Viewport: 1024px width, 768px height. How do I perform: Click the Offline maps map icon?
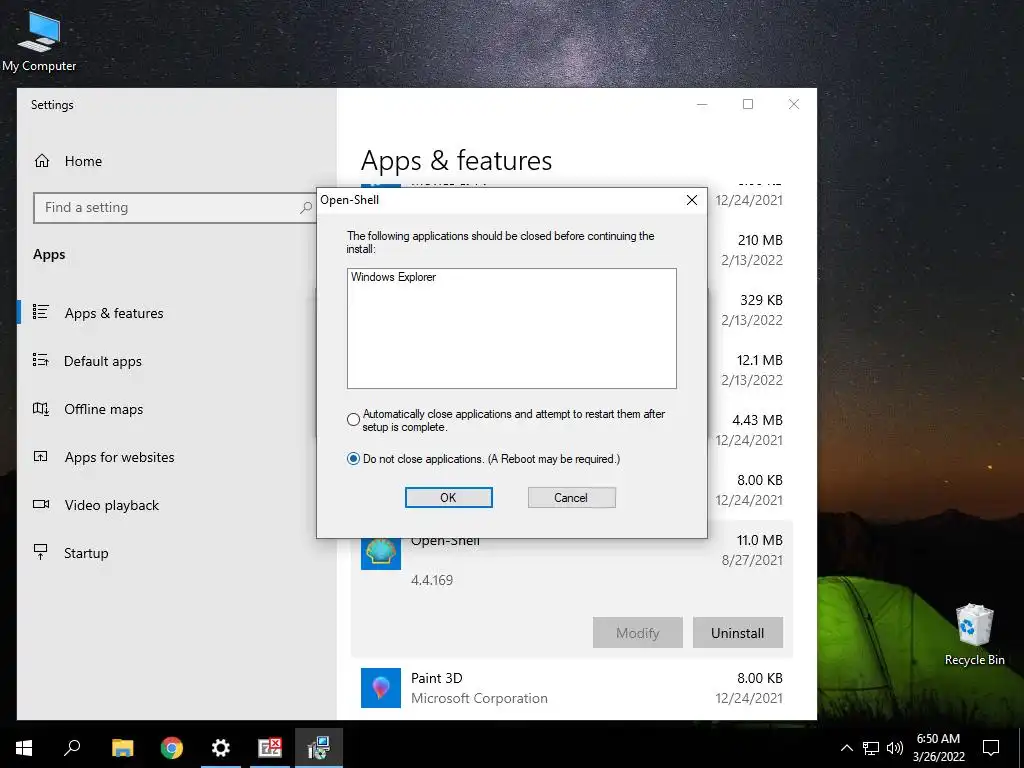[x=40, y=409]
